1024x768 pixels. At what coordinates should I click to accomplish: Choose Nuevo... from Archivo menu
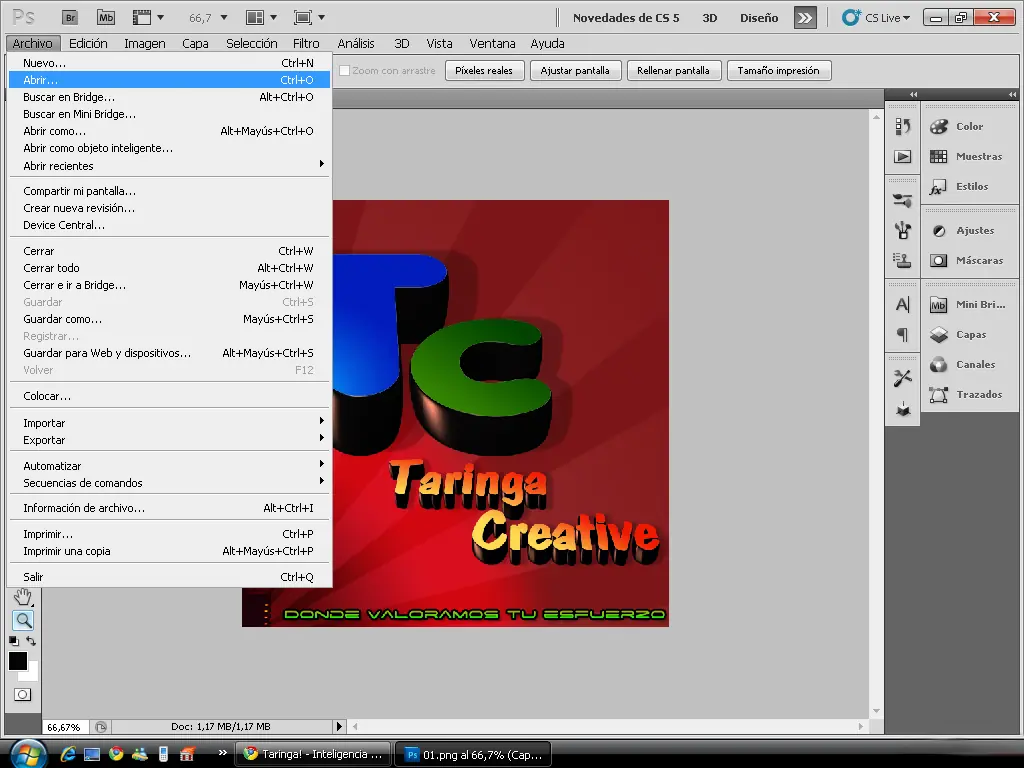click(x=169, y=63)
